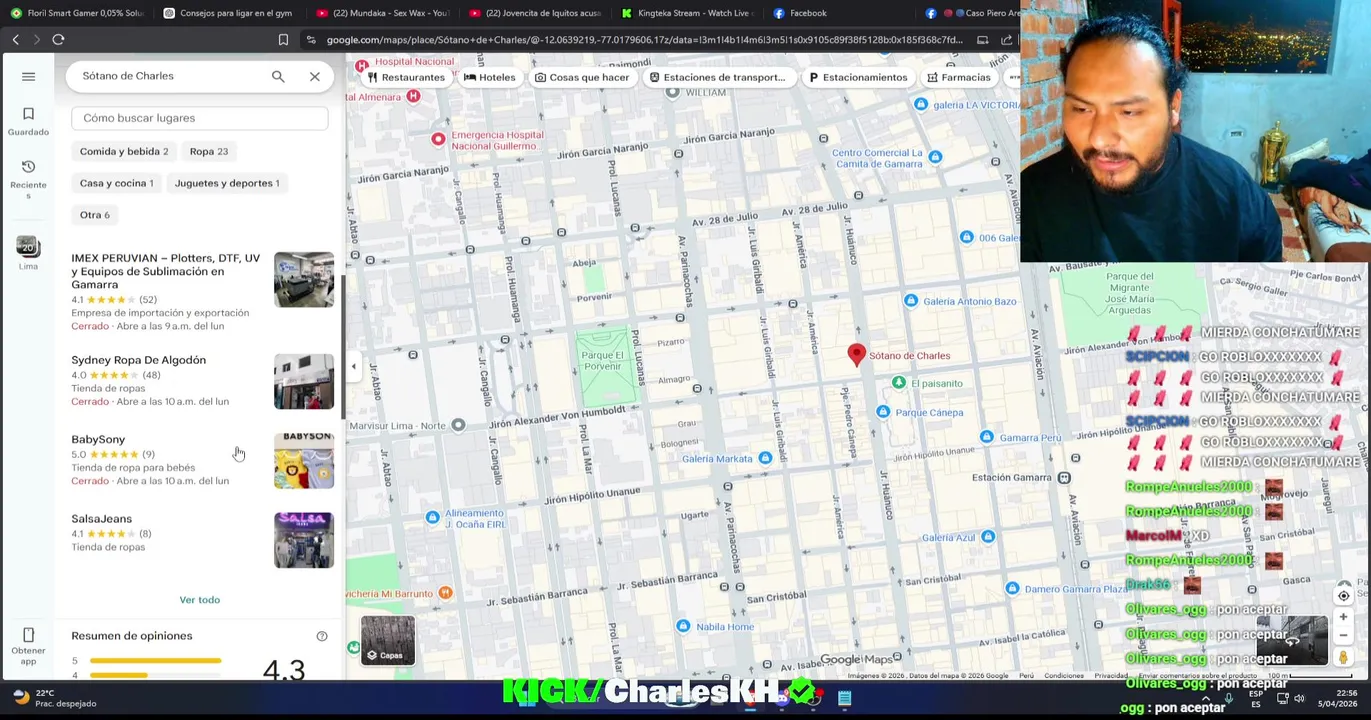1371x720 pixels.
Task: Zoom in with the plus button
Action: tap(1343, 617)
